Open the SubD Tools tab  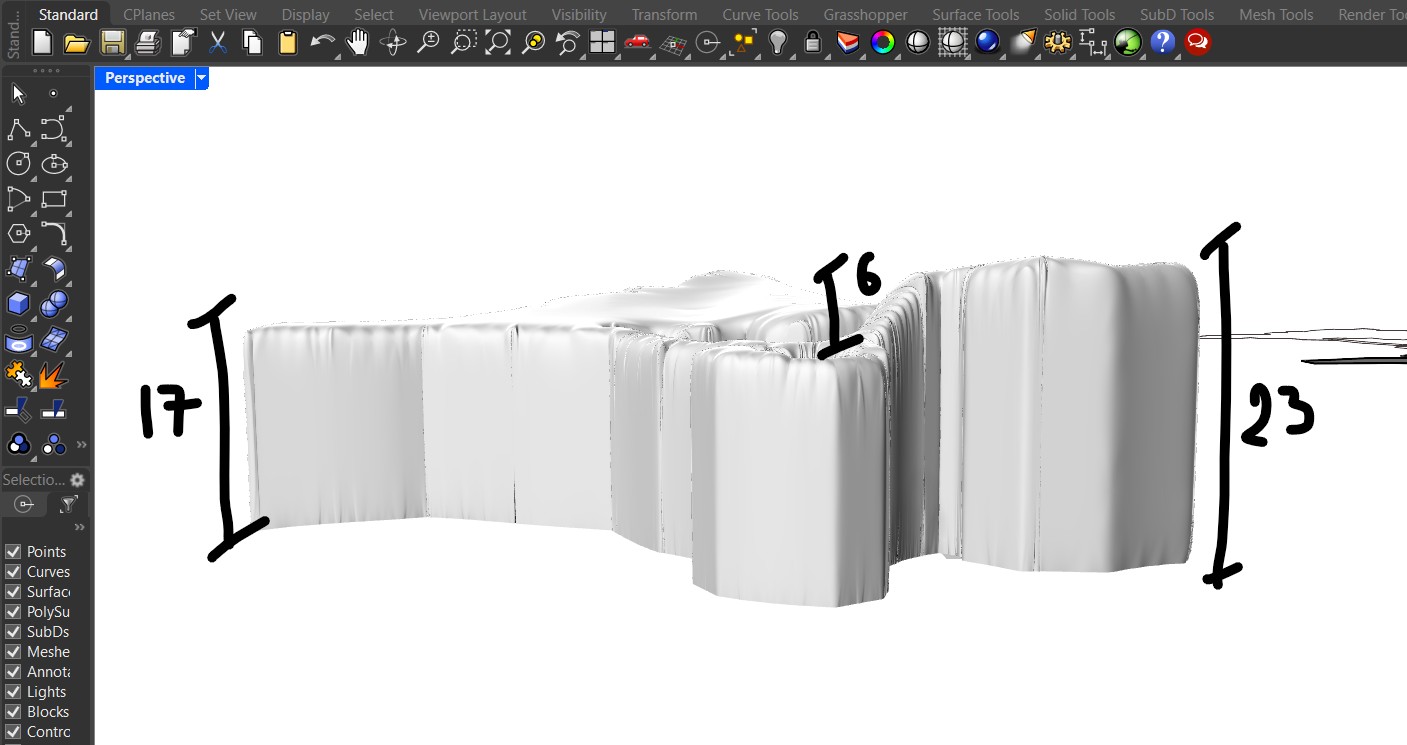[1177, 15]
